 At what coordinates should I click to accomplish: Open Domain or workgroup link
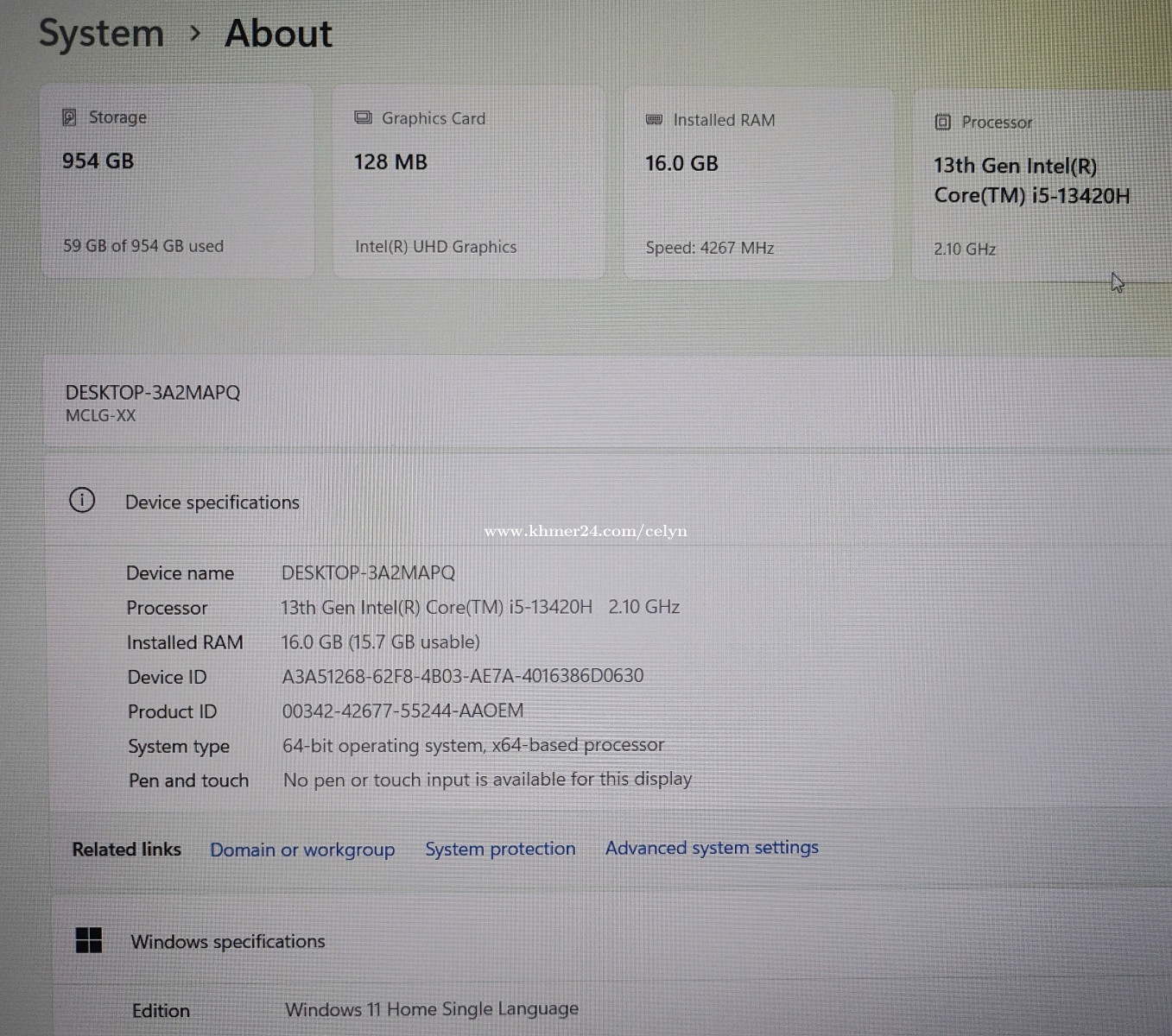click(x=302, y=850)
